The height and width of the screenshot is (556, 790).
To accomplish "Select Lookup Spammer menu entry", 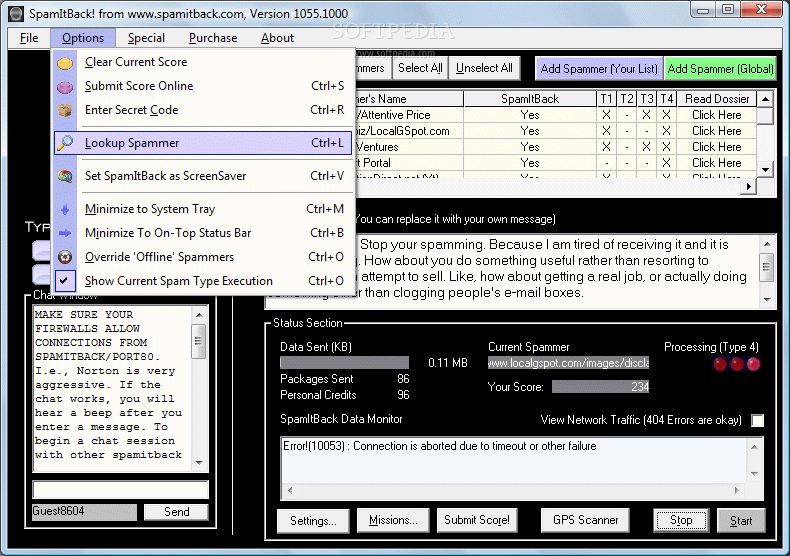I will pos(204,143).
